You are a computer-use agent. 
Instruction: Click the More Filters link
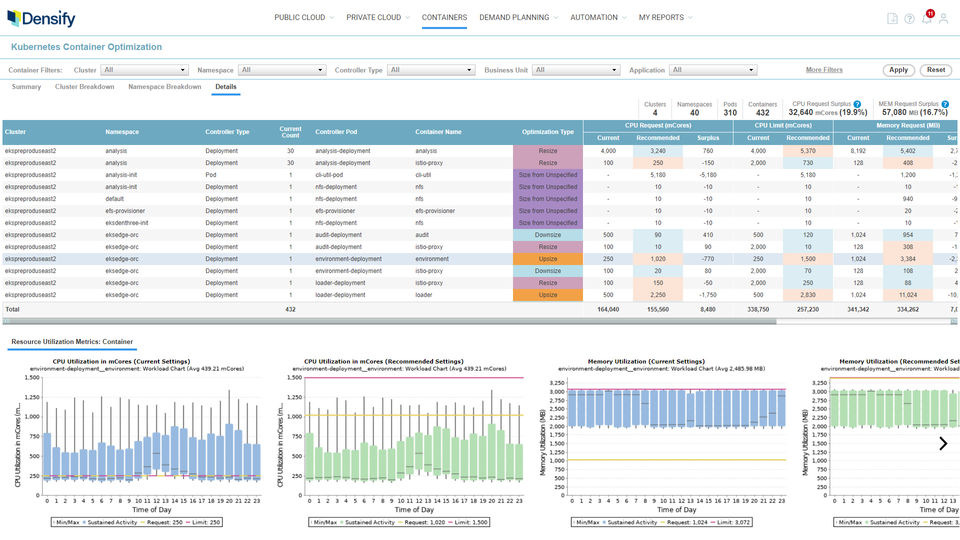click(824, 70)
